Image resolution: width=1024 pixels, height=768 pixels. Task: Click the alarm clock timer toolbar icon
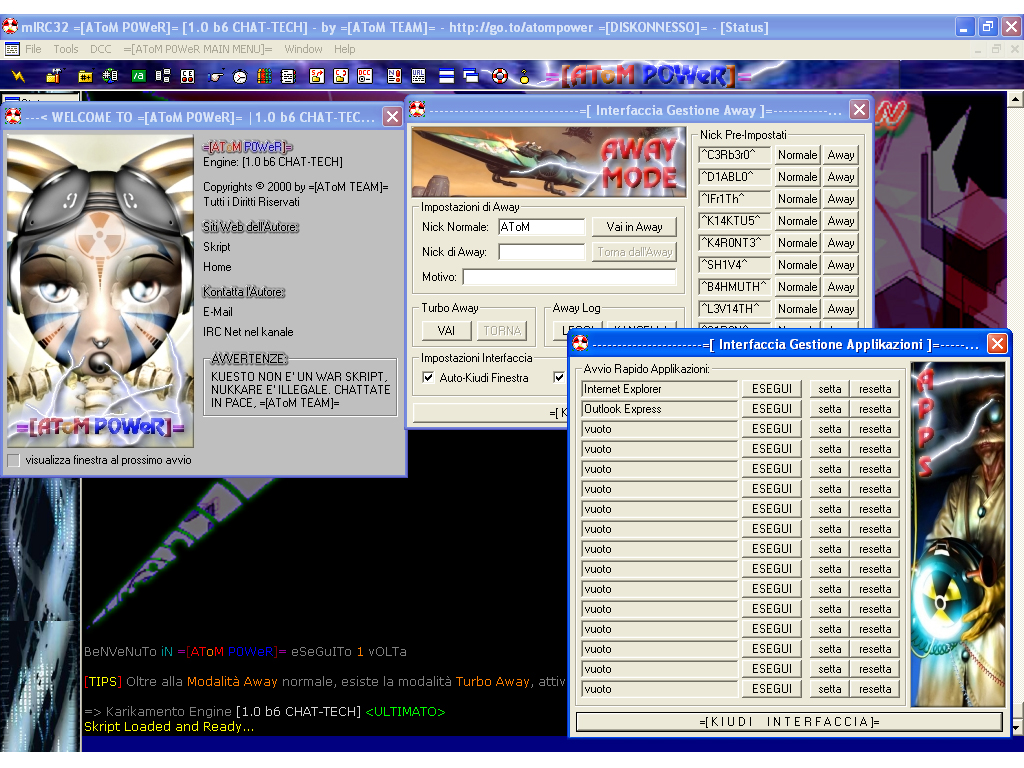coord(240,75)
